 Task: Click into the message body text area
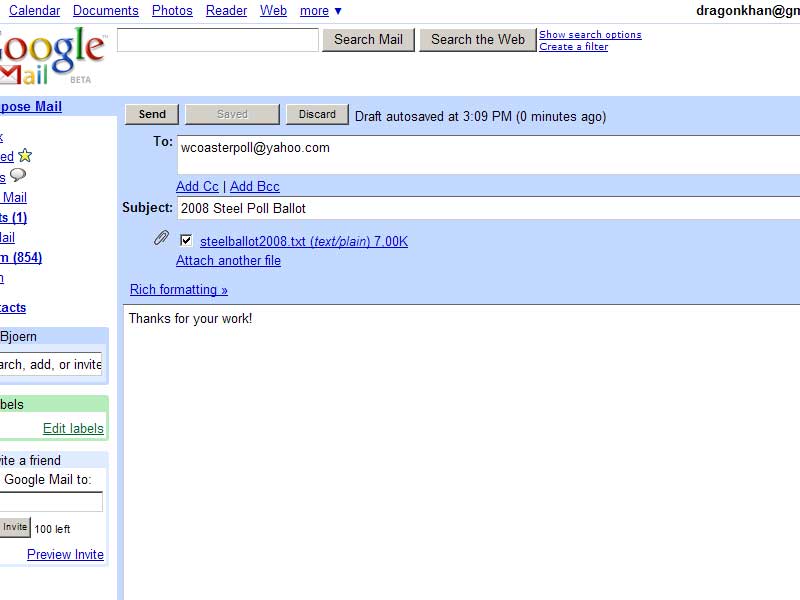(460, 450)
